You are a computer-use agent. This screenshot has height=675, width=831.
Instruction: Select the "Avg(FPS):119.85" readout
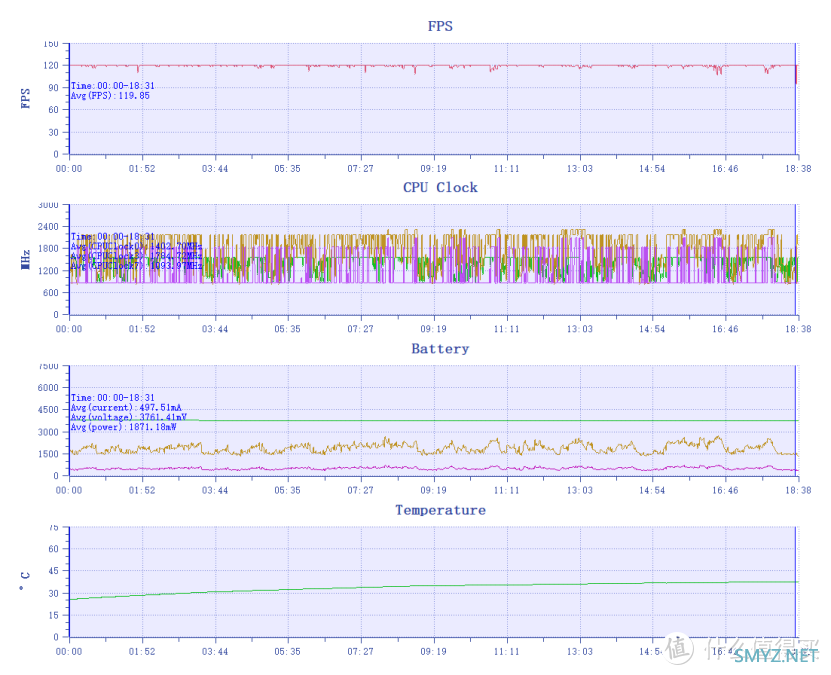click(x=110, y=96)
